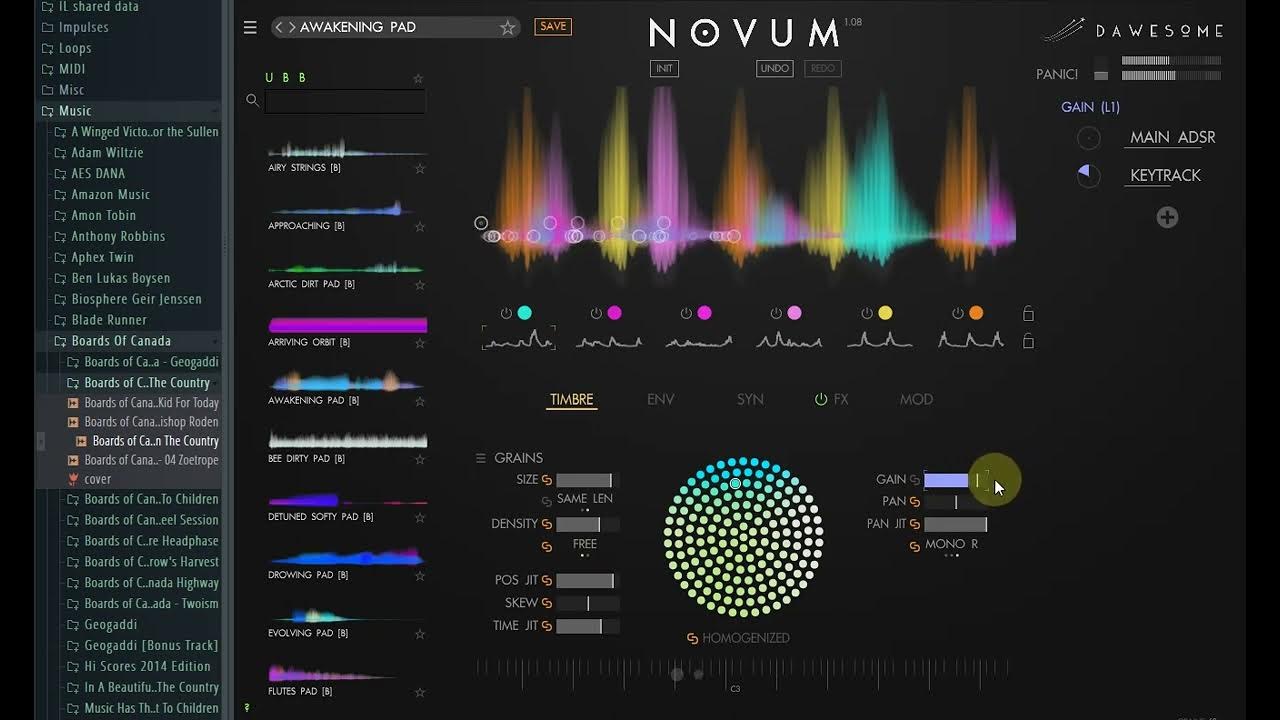Viewport: 1280px width, 720px height.
Task: Click the link icon next to PAN JIT
Action: pyautogui.click(x=915, y=524)
